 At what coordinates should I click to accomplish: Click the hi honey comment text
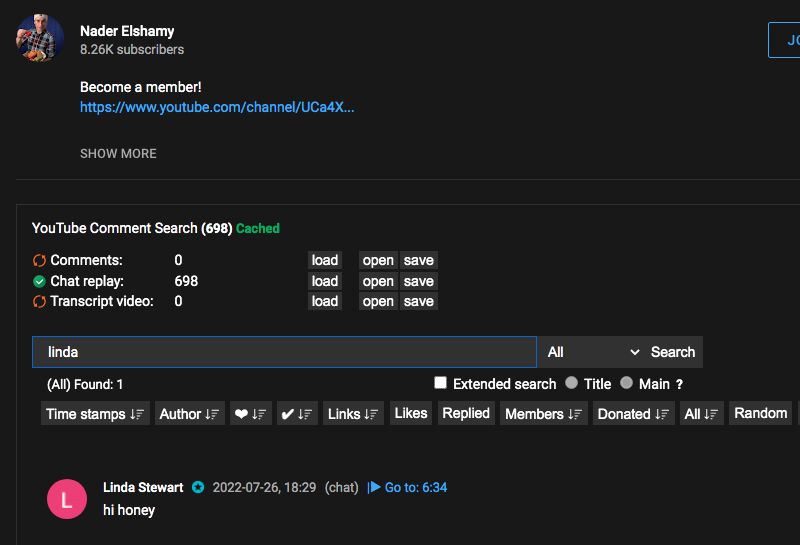tap(129, 510)
